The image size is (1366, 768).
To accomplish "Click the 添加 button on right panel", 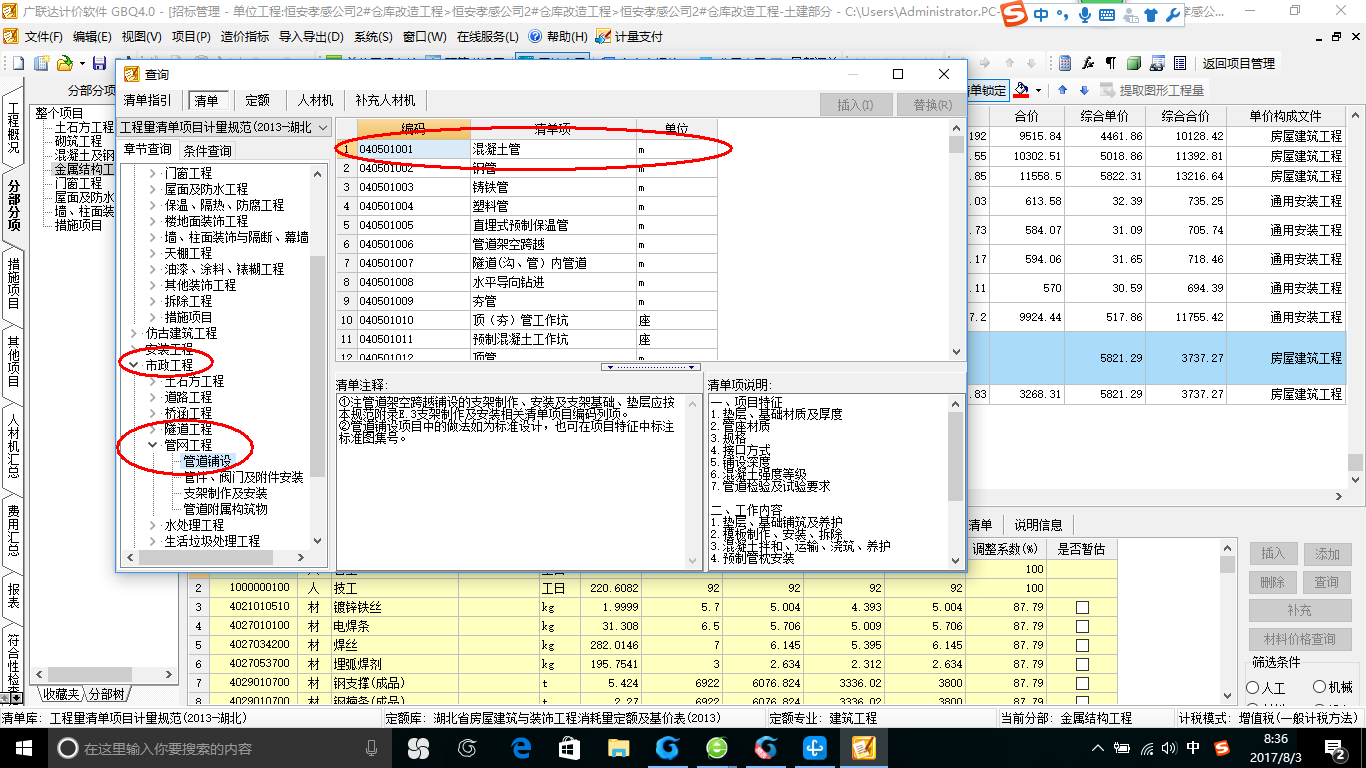I will tap(1326, 553).
